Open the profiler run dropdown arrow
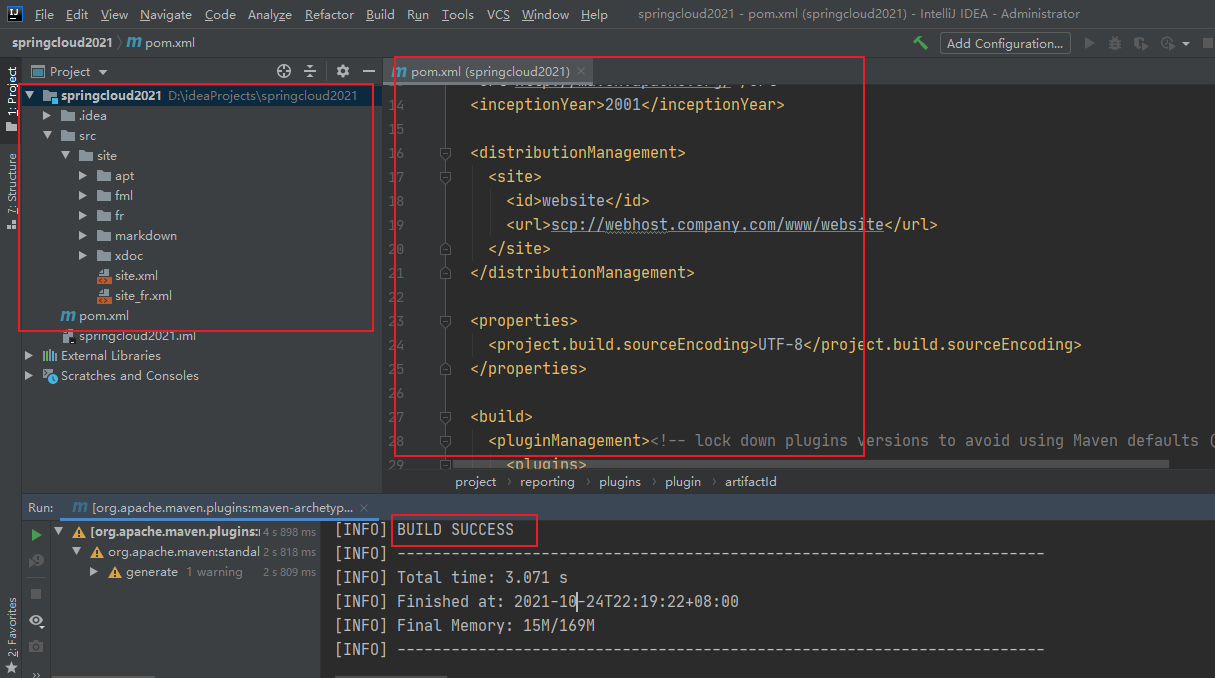 coord(1186,44)
